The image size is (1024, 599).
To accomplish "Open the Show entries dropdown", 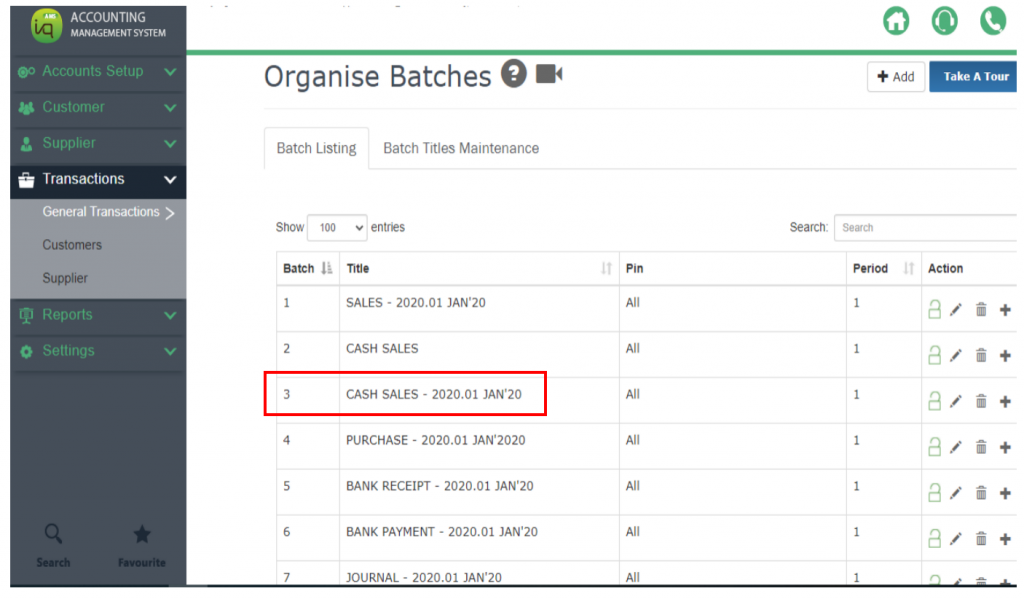I will (x=337, y=228).
